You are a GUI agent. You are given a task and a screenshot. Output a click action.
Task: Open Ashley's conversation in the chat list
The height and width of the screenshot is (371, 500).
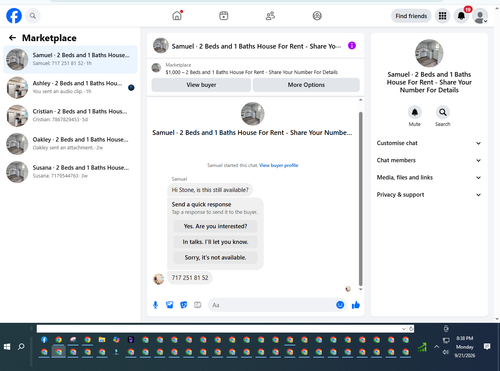point(70,87)
